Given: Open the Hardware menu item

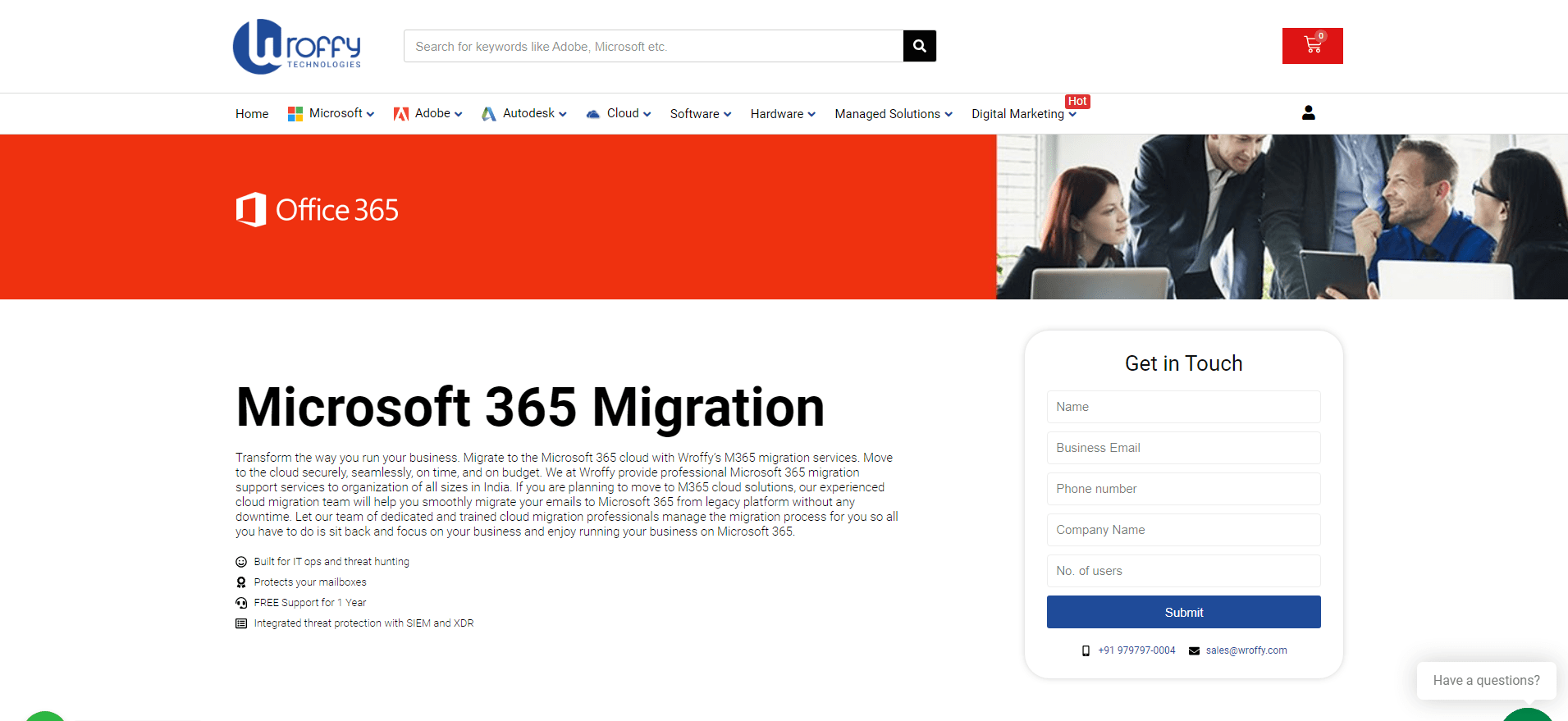Looking at the screenshot, I should [x=777, y=114].
